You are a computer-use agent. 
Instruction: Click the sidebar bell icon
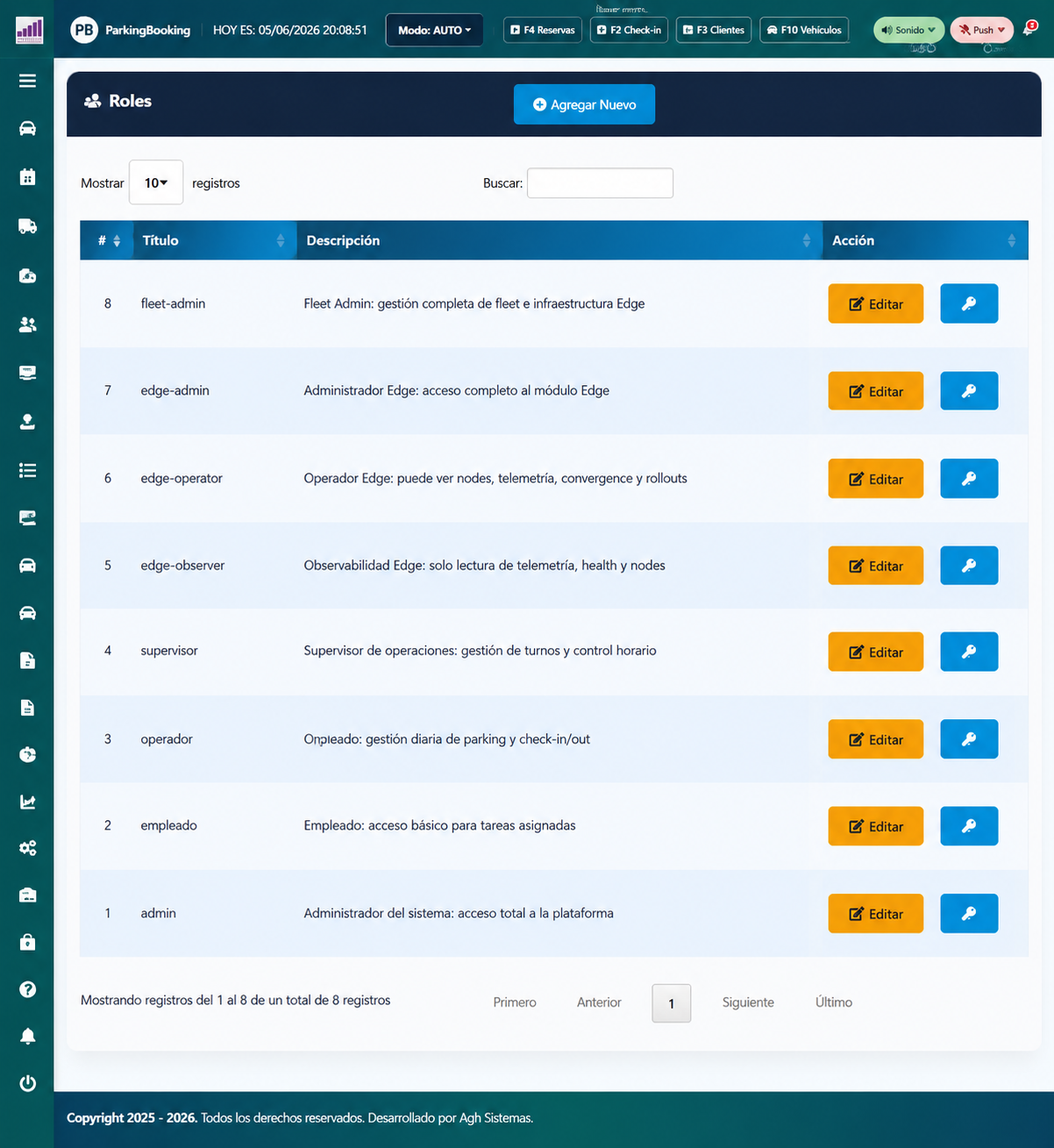click(x=27, y=1036)
